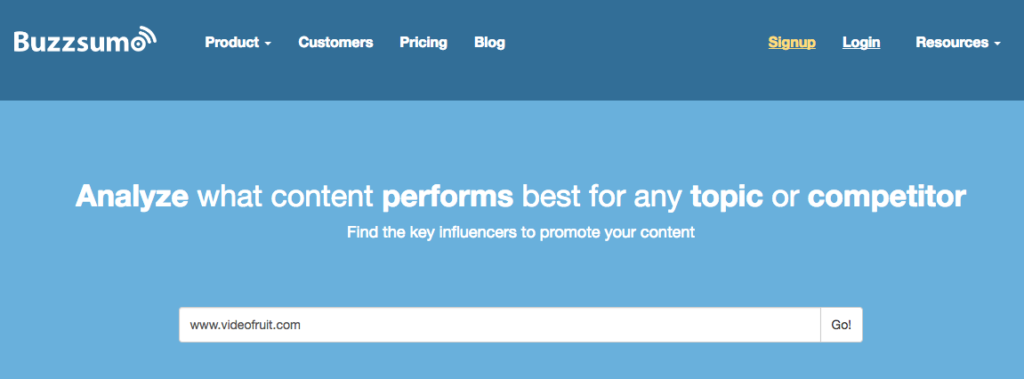Click the bold word Analyze in headline
This screenshot has height=379, width=1024.
[133, 197]
